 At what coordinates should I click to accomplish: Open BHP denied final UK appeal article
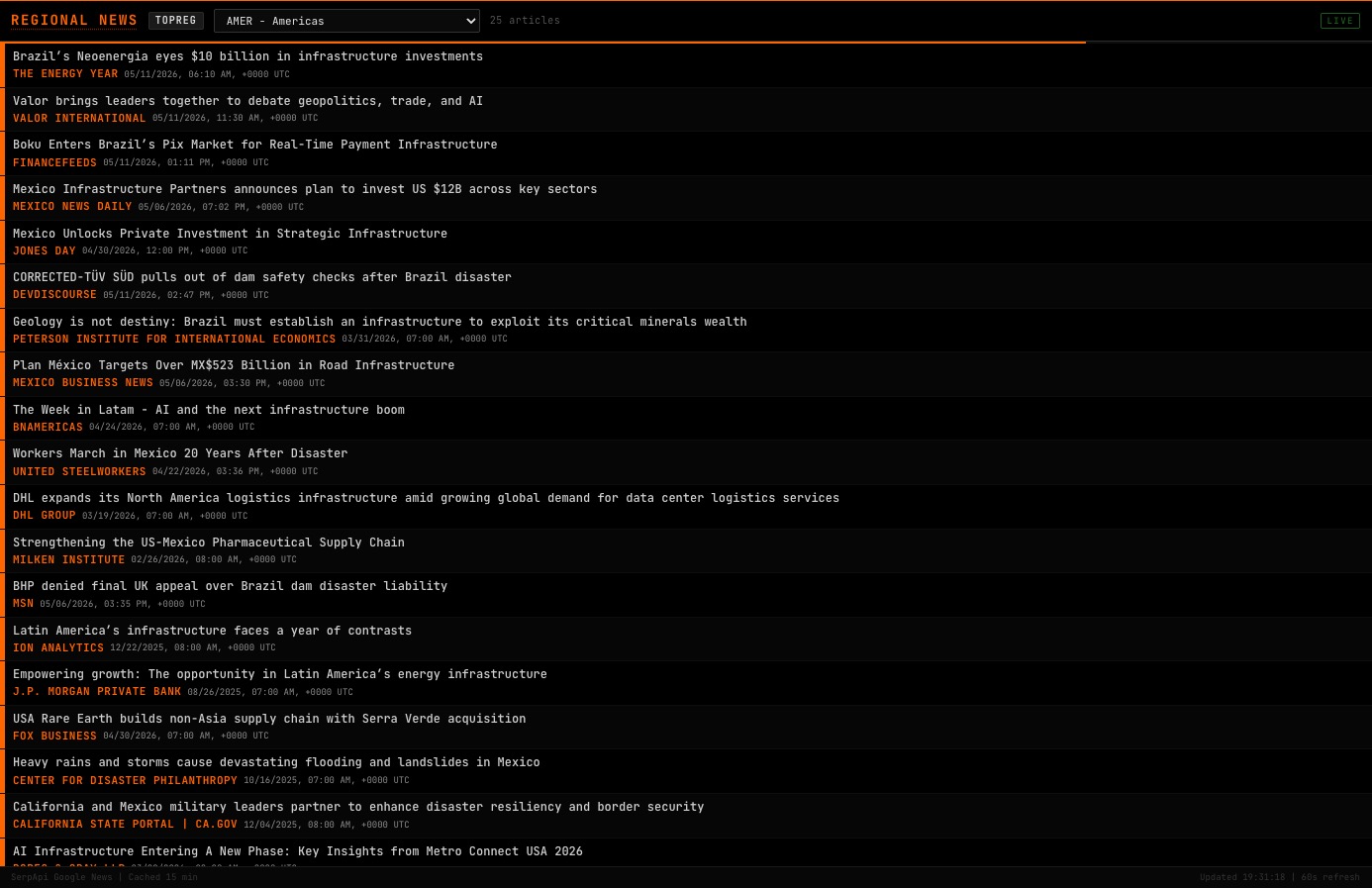point(230,586)
